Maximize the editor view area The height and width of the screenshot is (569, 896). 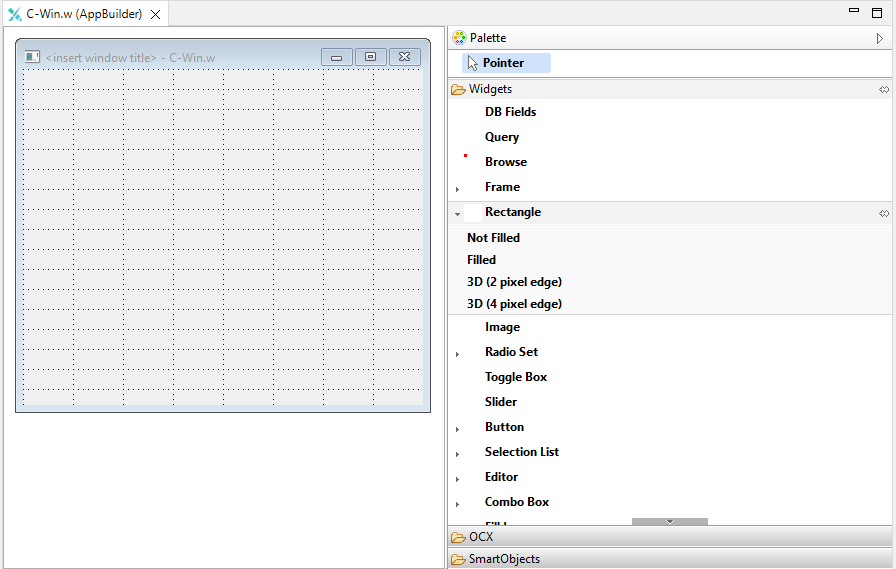pos(877,13)
